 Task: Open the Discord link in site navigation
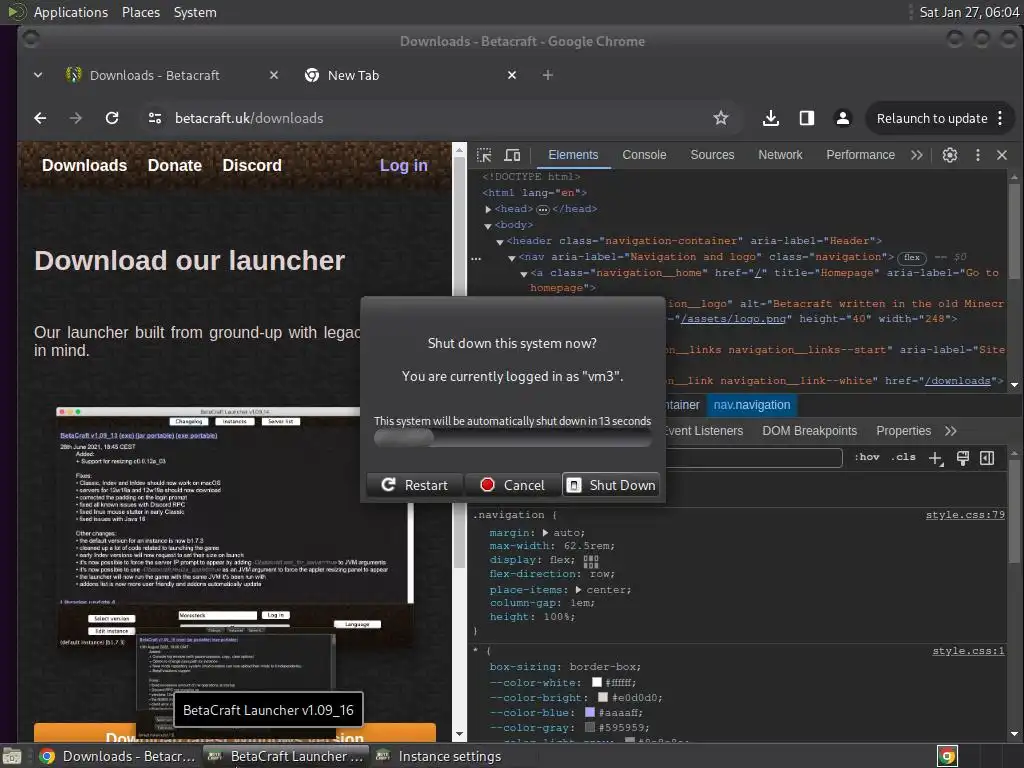252,165
